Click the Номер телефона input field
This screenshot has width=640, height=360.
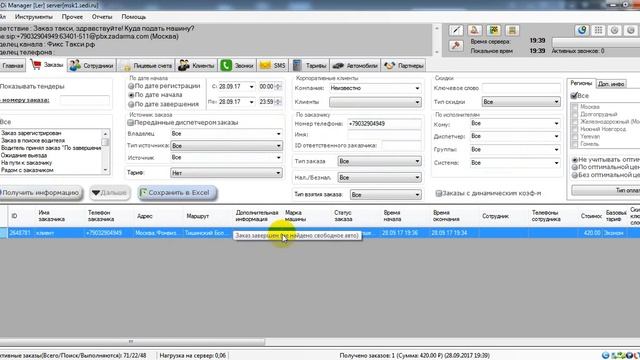[384, 124]
